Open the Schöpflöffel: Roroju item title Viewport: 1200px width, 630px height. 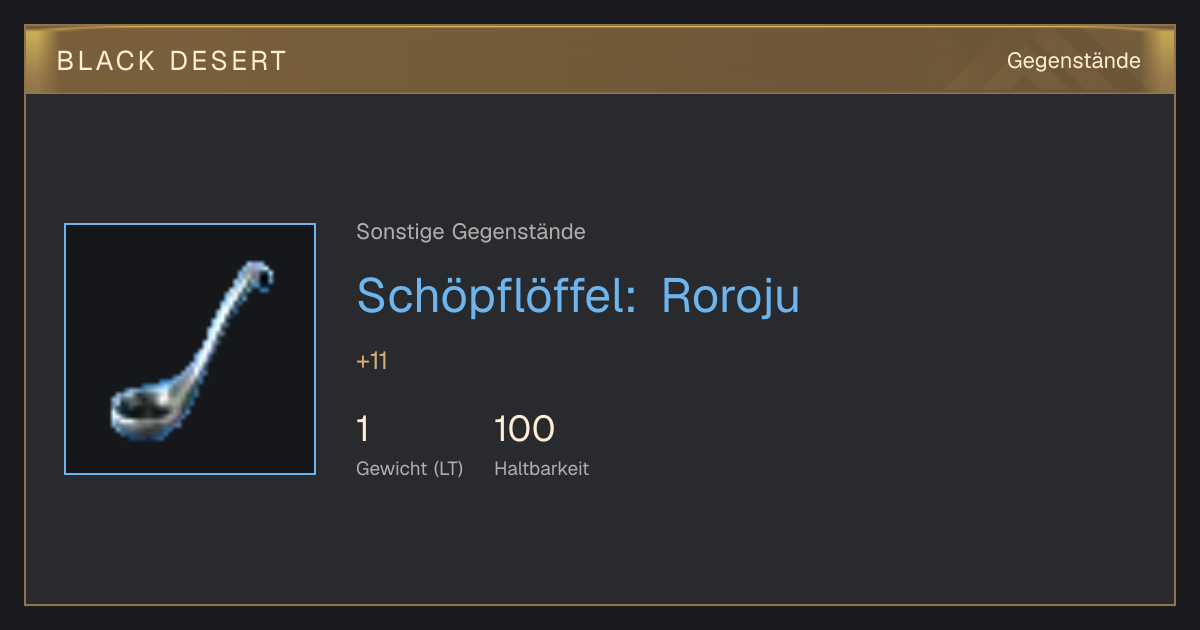coord(578,296)
